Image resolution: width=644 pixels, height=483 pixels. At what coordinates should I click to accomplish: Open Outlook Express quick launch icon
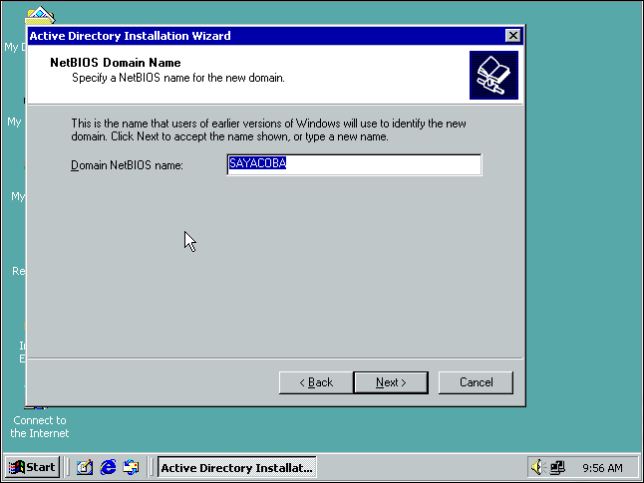pyautogui.click(x=131, y=467)
